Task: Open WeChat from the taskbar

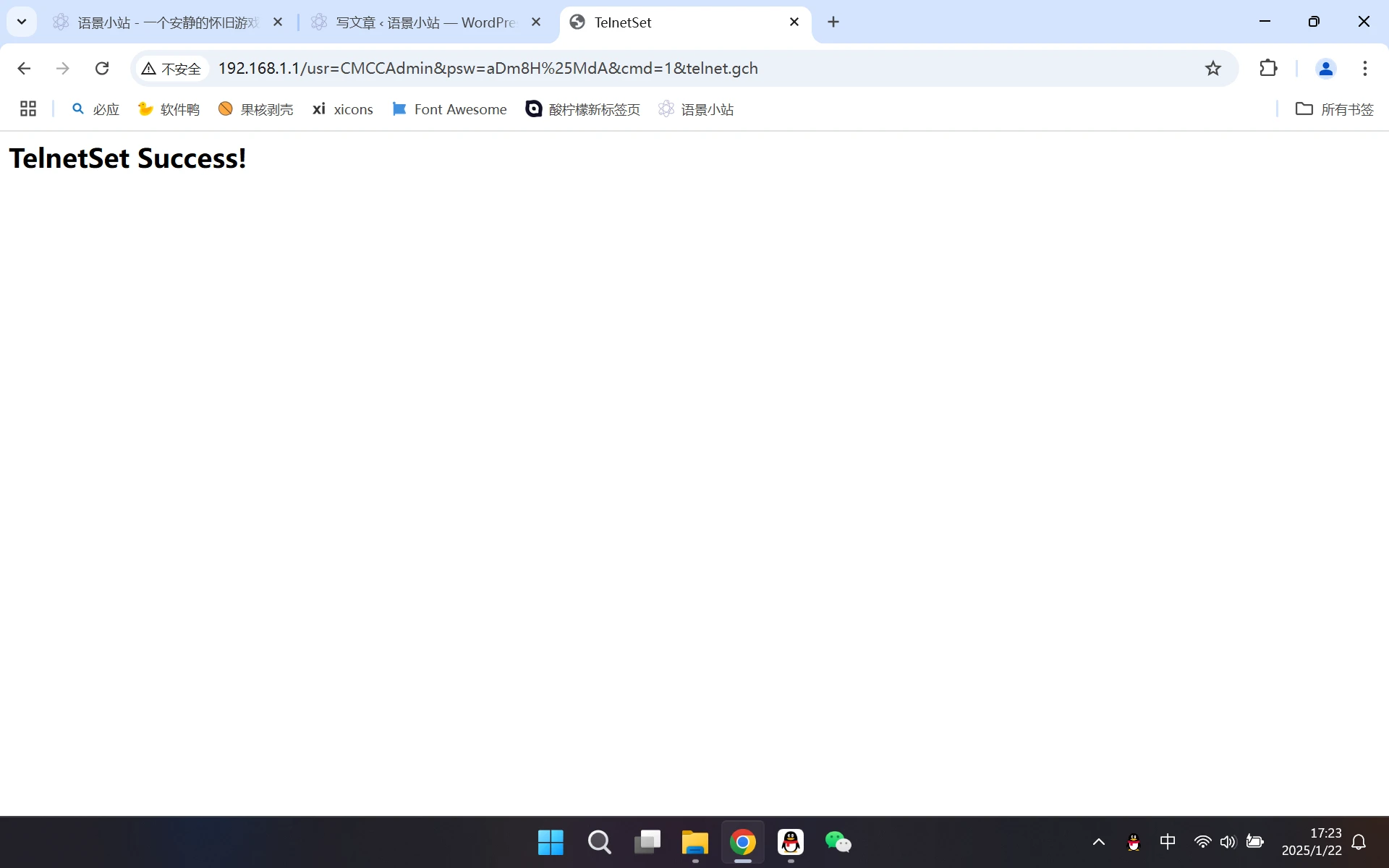Action: [x=838, y=842]
